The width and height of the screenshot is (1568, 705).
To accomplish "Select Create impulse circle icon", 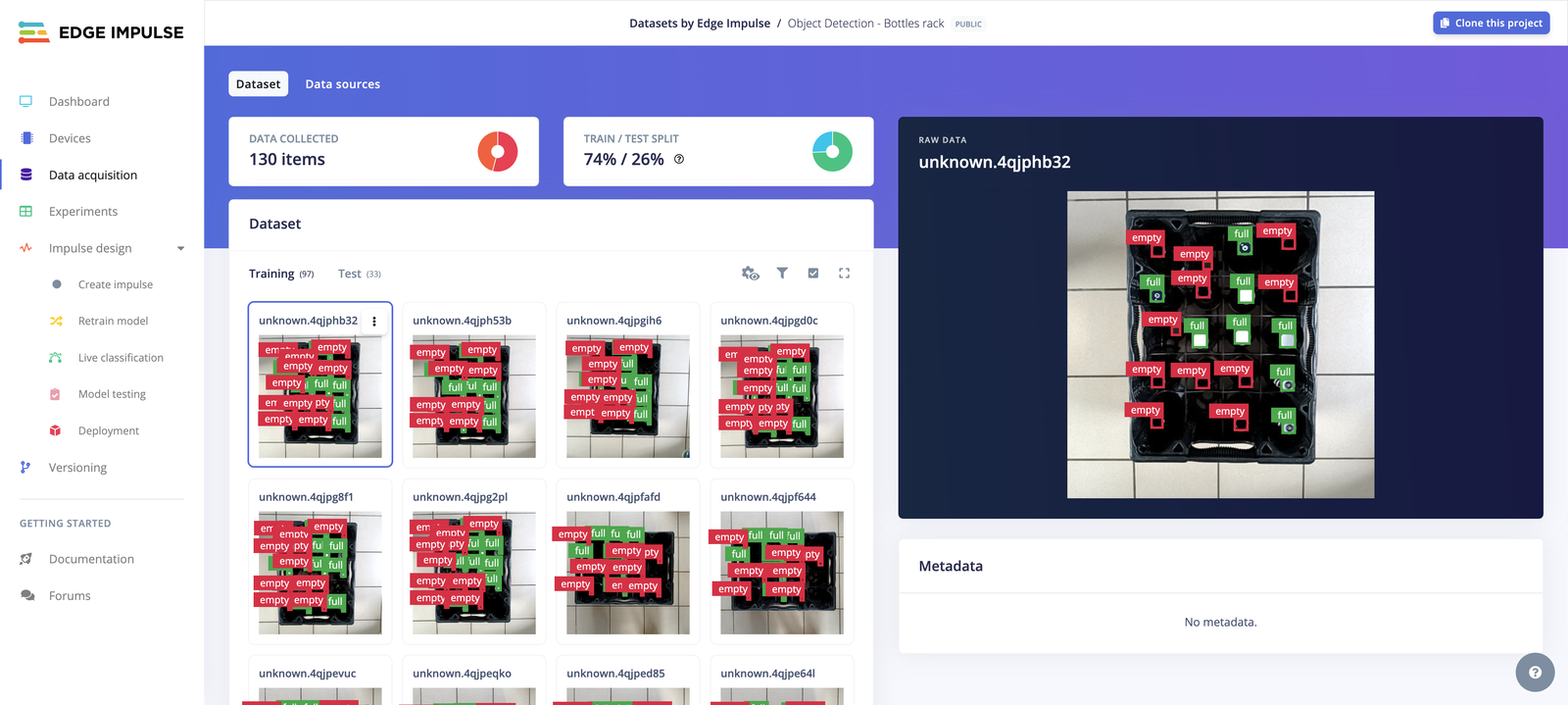I will tap(56, 284).
